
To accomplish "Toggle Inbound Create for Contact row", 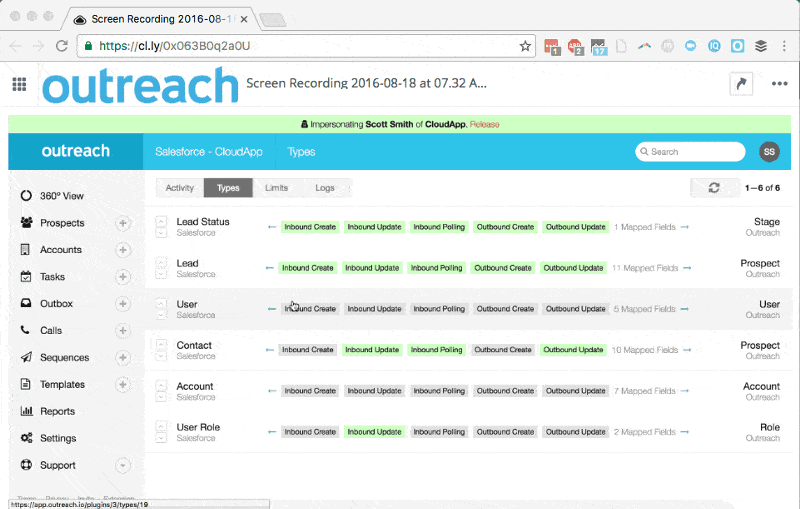I will (308, 350).
